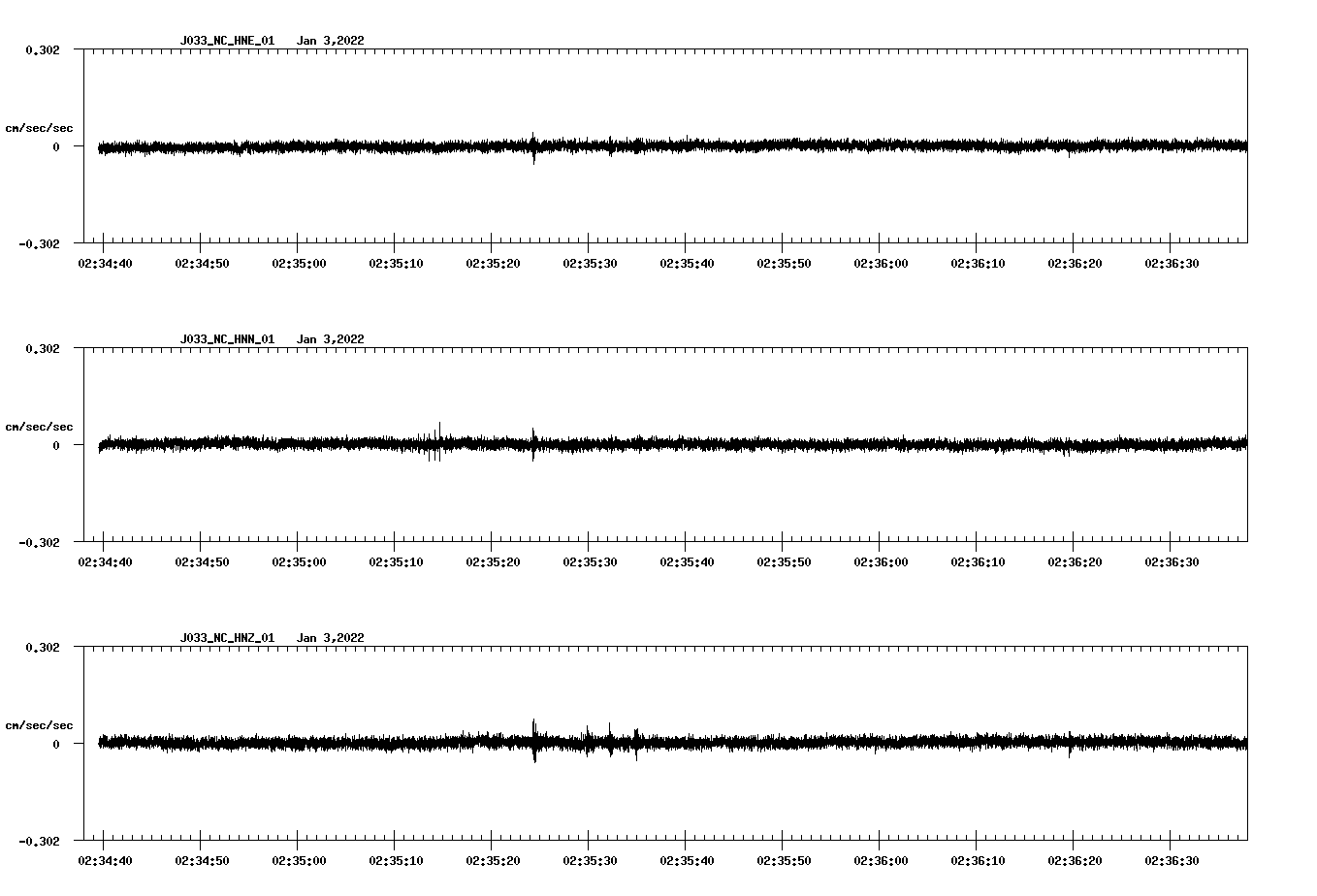Click the large spike near 02:35:24 on HNZ trace
The width and height of the screenshot is (1317, 896).
point(534,742)
